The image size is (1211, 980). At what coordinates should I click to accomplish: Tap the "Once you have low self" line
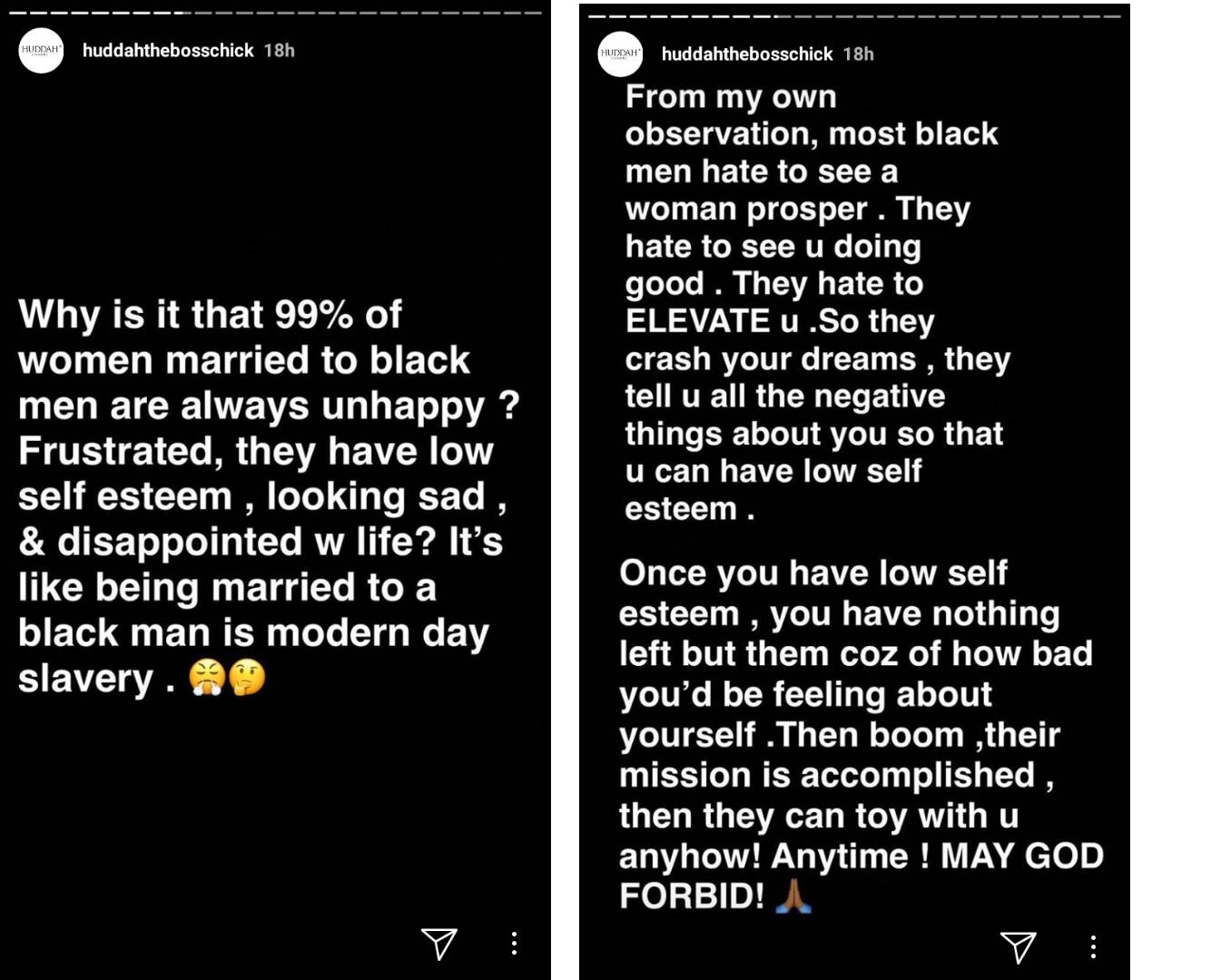(813, 573)
